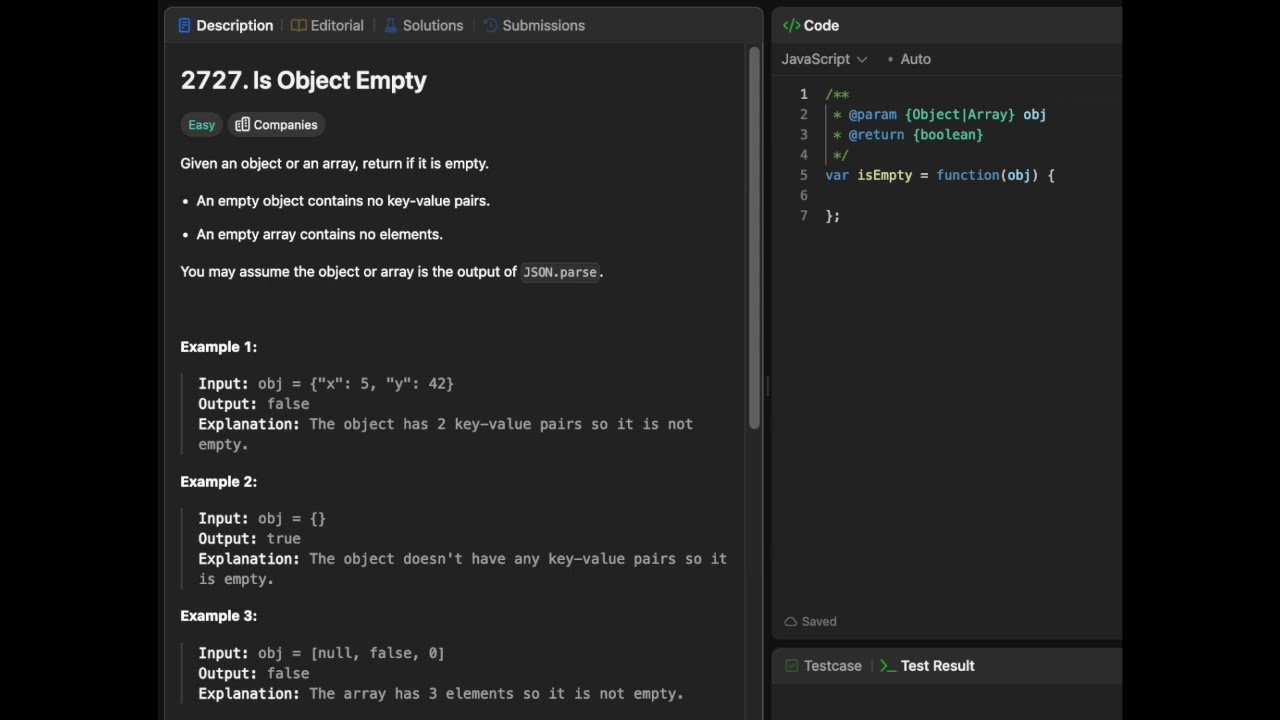Screen dimensions: 1280x720
Task: Click the Saved cloud icon
Action: tap(791, 622)
